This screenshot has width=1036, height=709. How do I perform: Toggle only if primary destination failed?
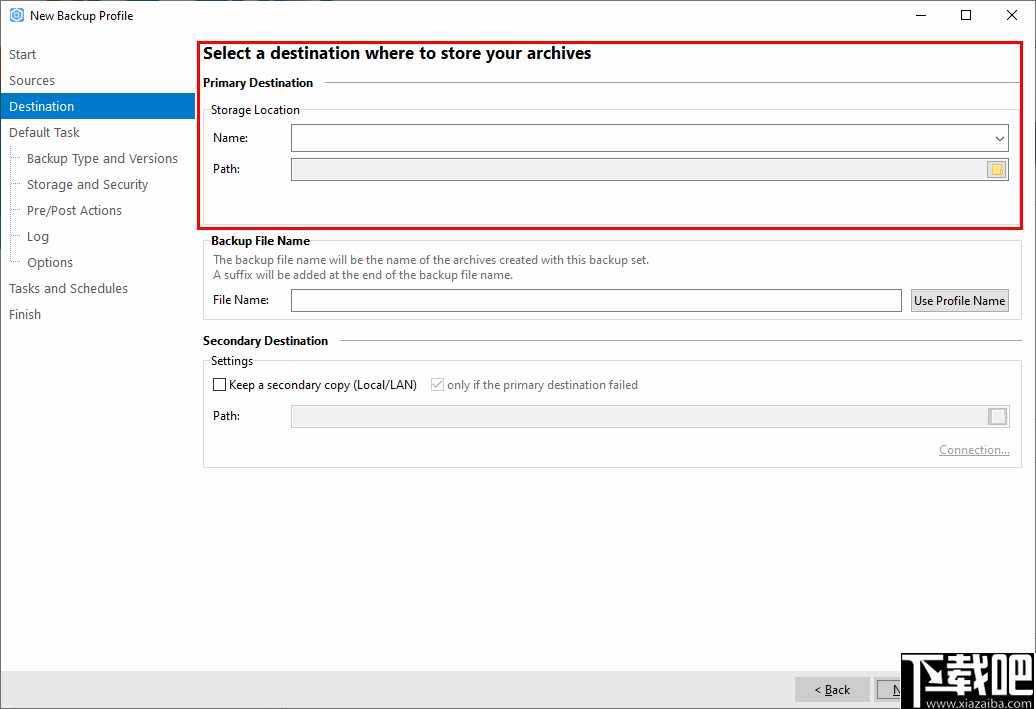[437, 385]
